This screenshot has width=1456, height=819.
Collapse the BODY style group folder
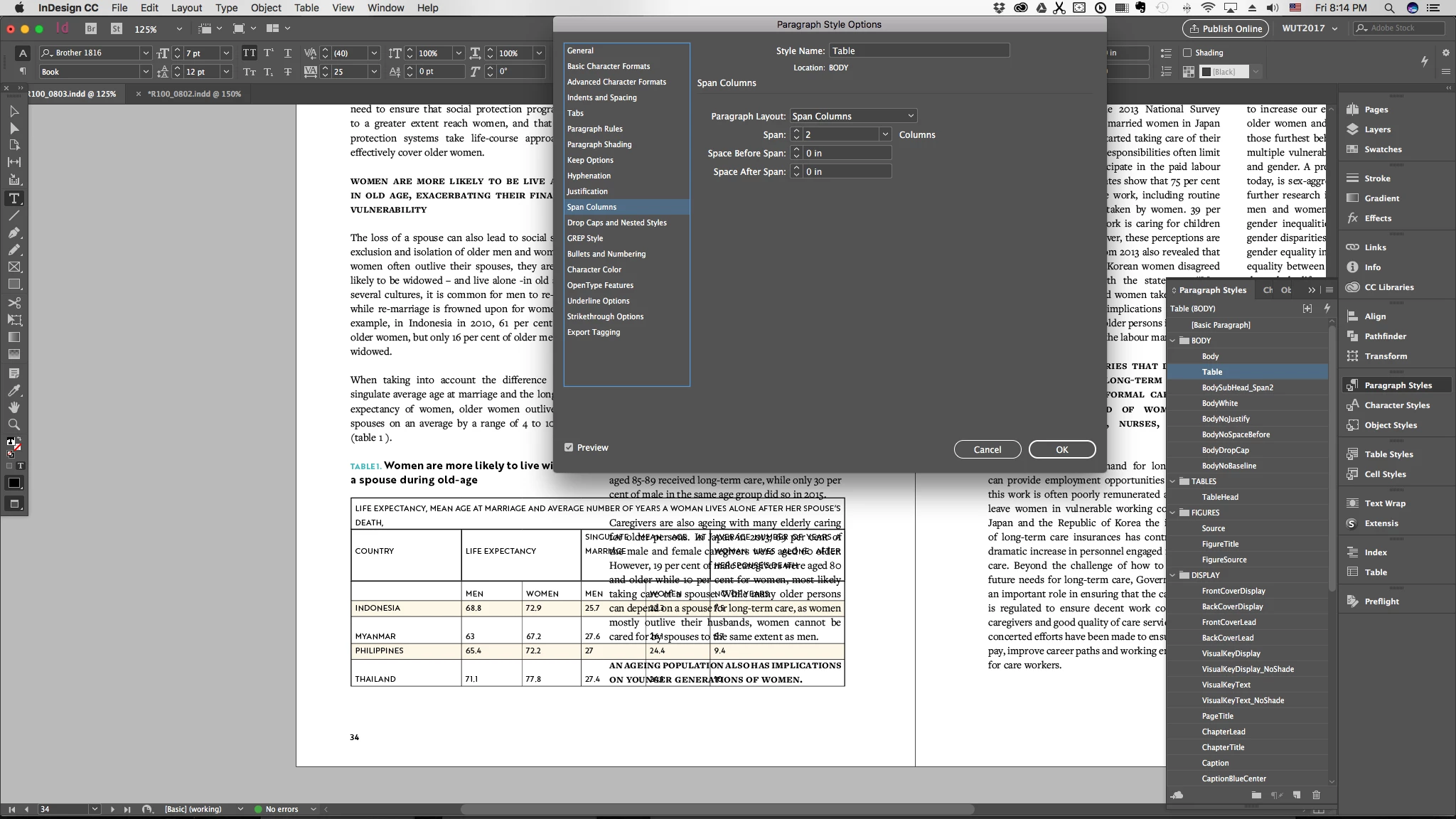point(1173,341)
